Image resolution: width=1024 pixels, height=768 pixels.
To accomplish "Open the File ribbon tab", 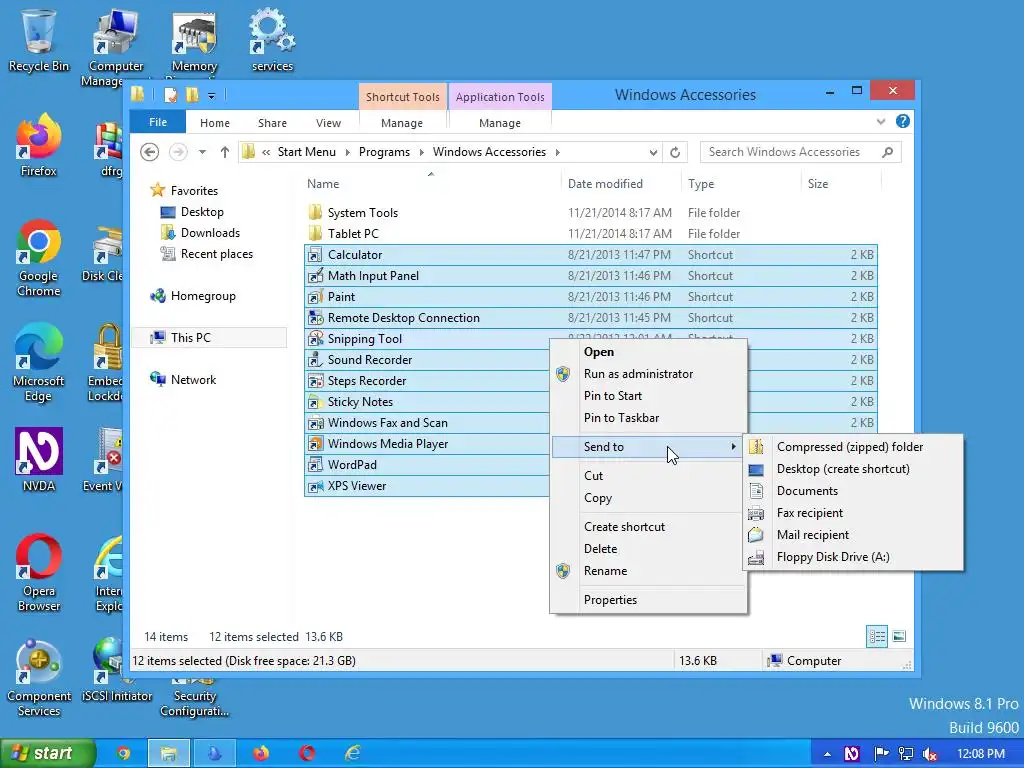I will click(x=158, y=122).
